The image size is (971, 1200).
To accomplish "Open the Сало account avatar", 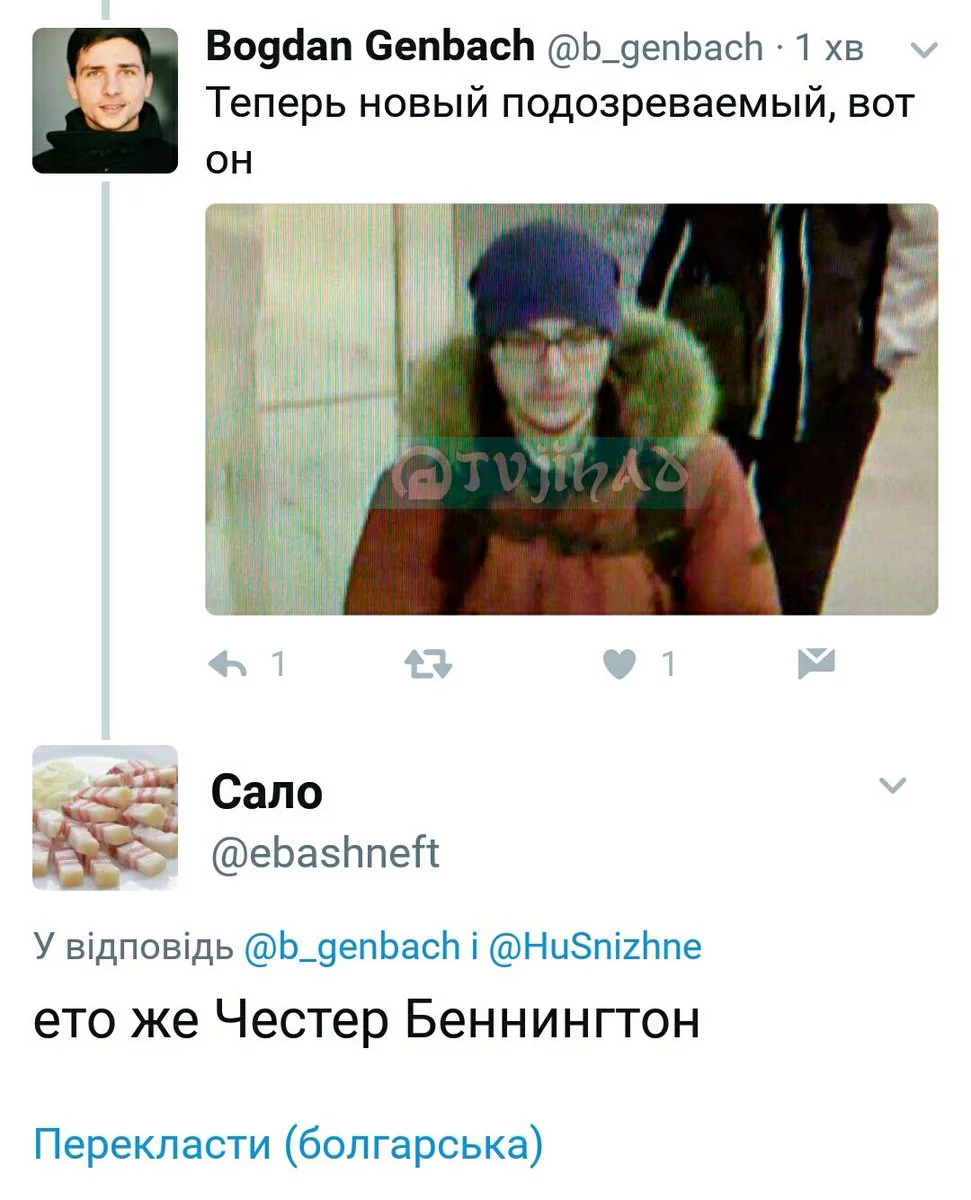I will click(x=105, y=817).
